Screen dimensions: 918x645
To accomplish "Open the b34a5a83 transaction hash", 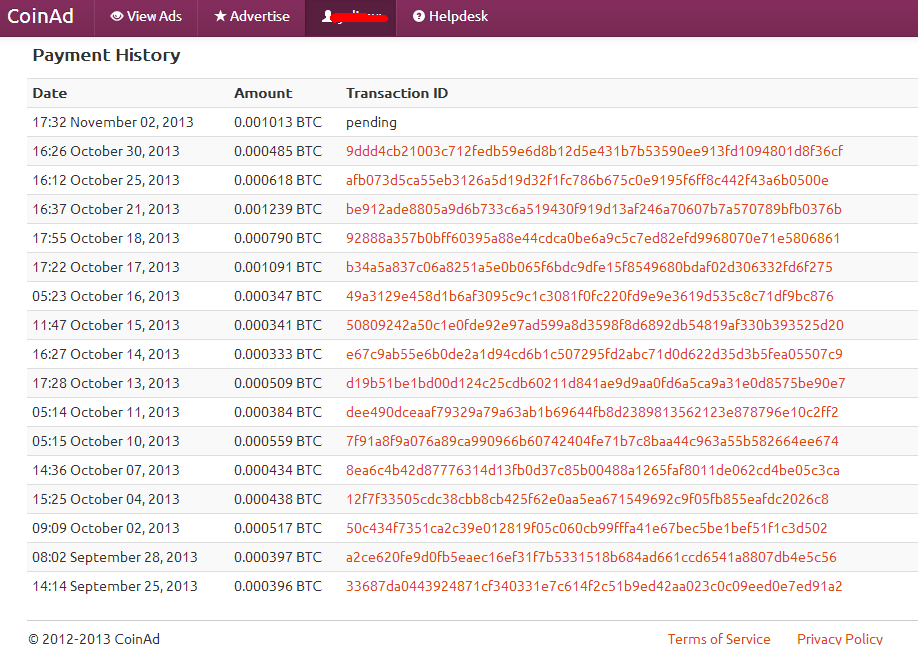I will pos(589,267).
